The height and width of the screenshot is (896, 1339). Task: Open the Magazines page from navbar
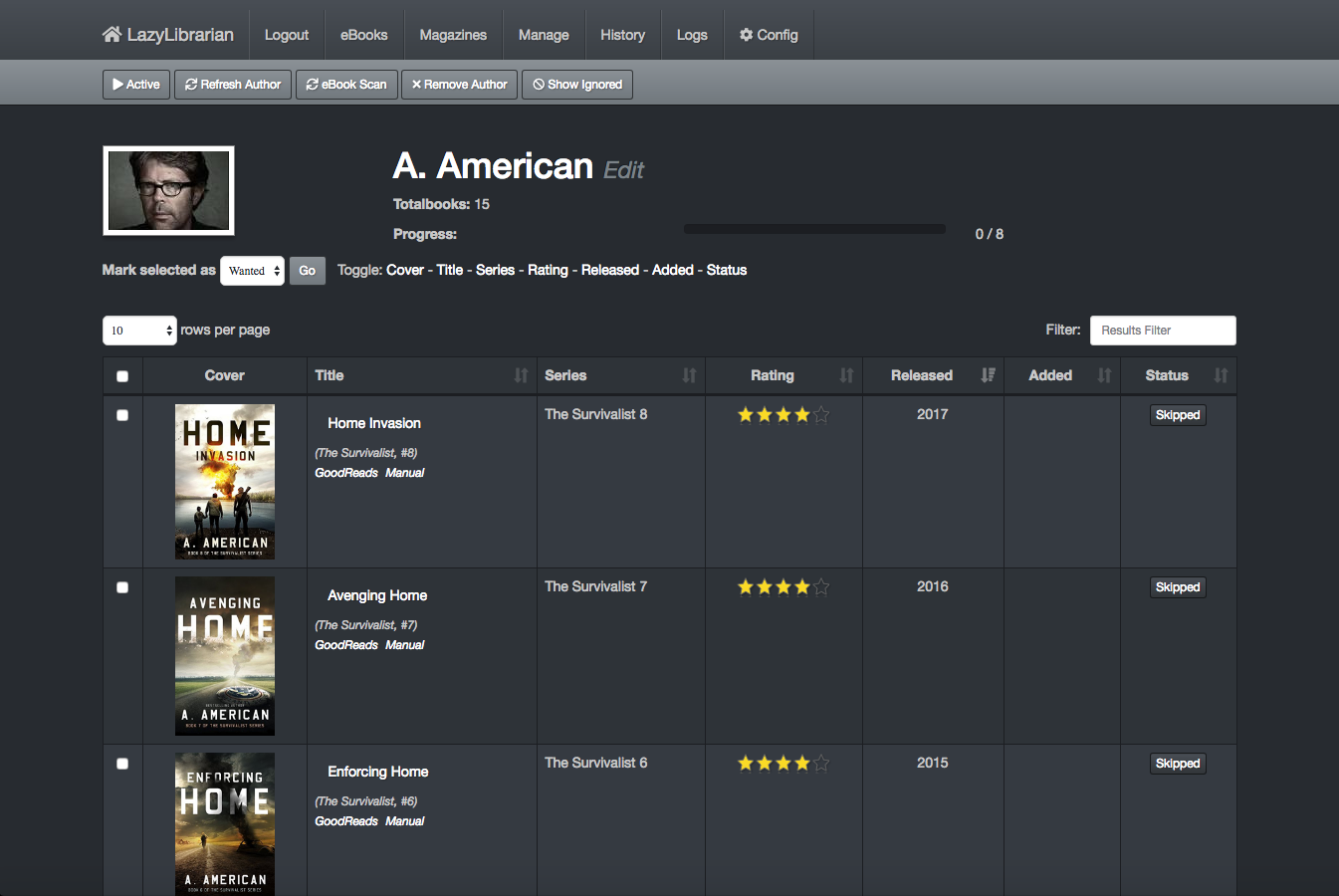coord(453,35)
